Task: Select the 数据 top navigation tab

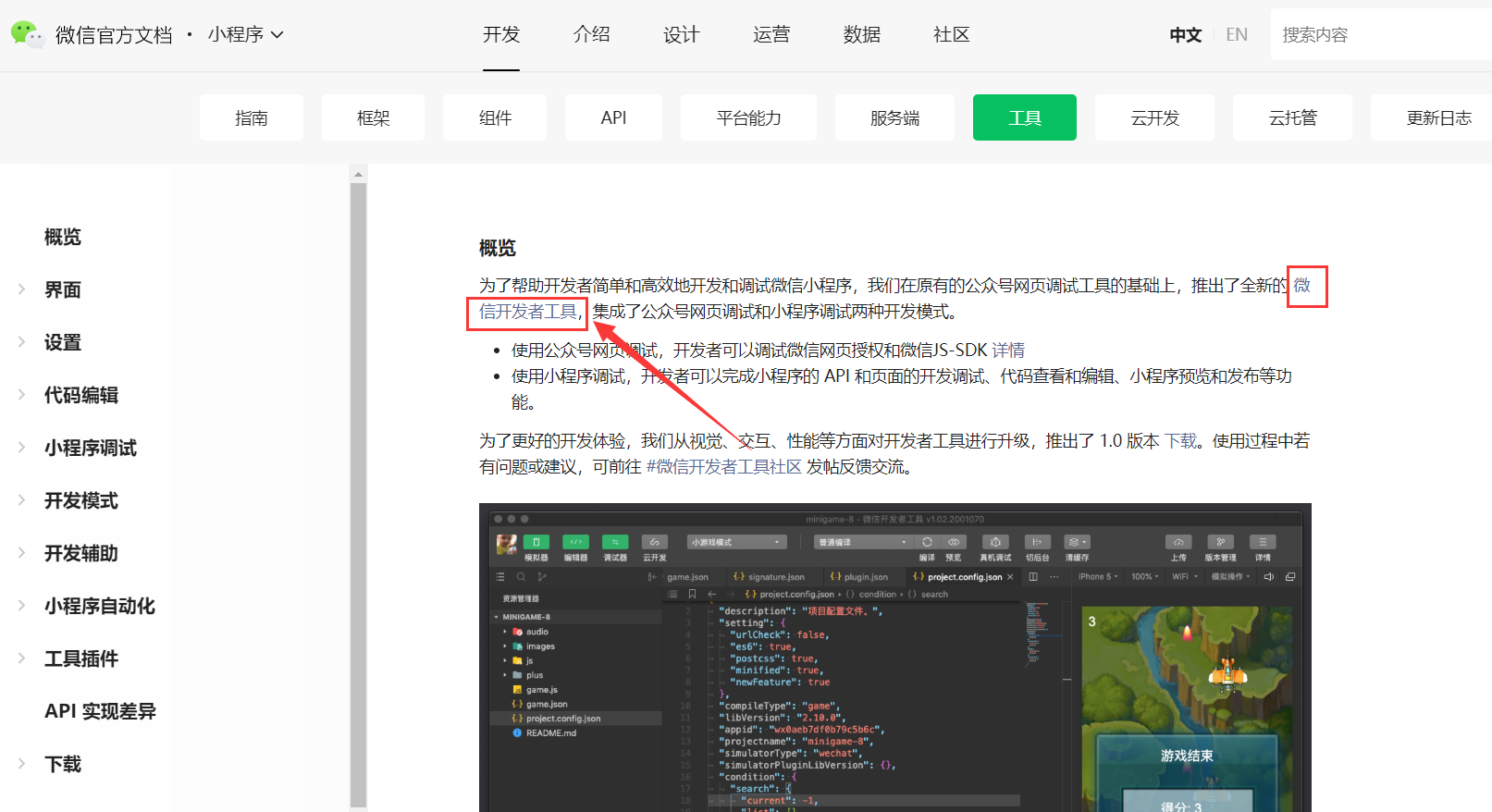Action: coord(862,35)
